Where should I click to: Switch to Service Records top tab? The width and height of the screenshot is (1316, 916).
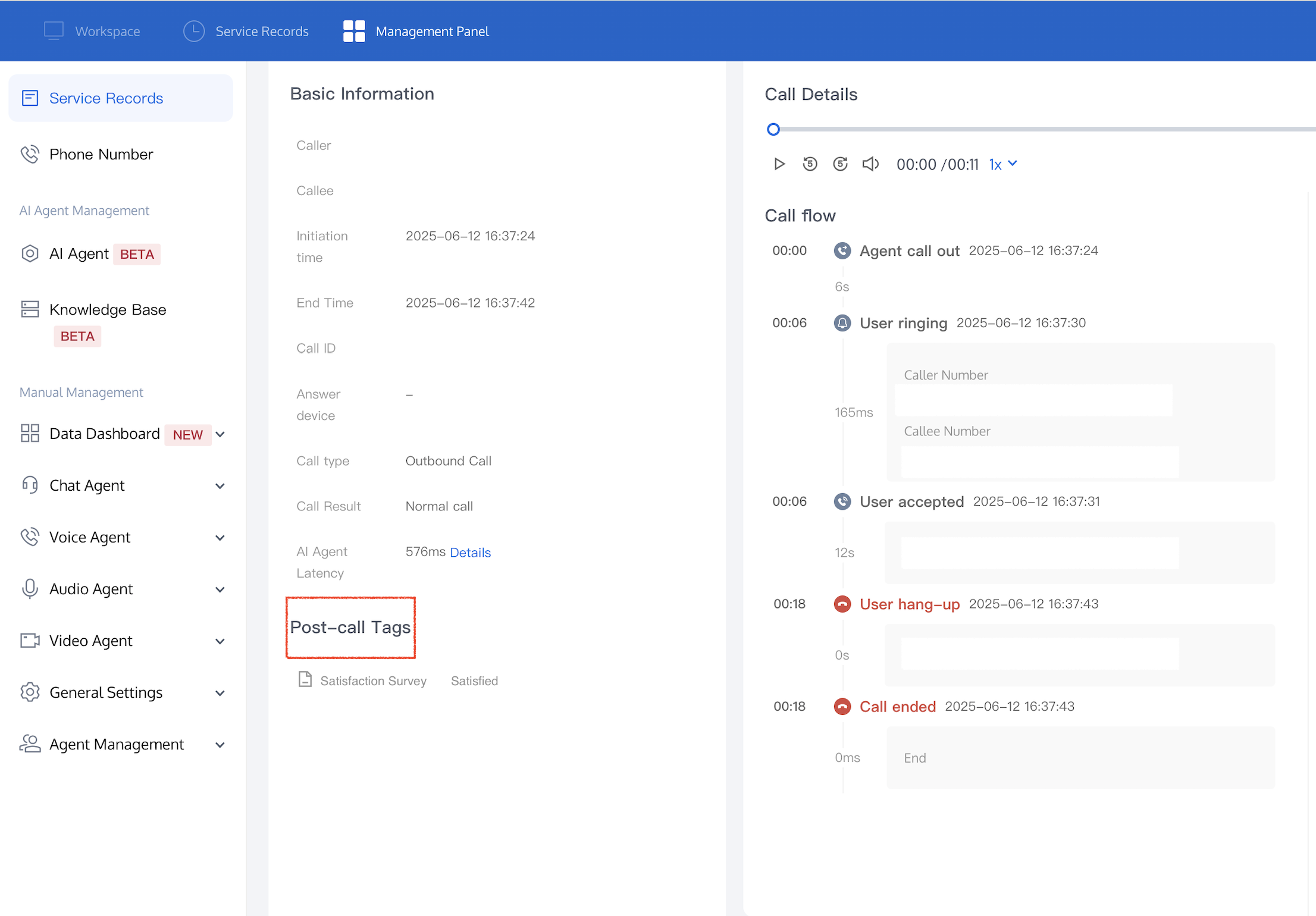(x=246, y=31)
